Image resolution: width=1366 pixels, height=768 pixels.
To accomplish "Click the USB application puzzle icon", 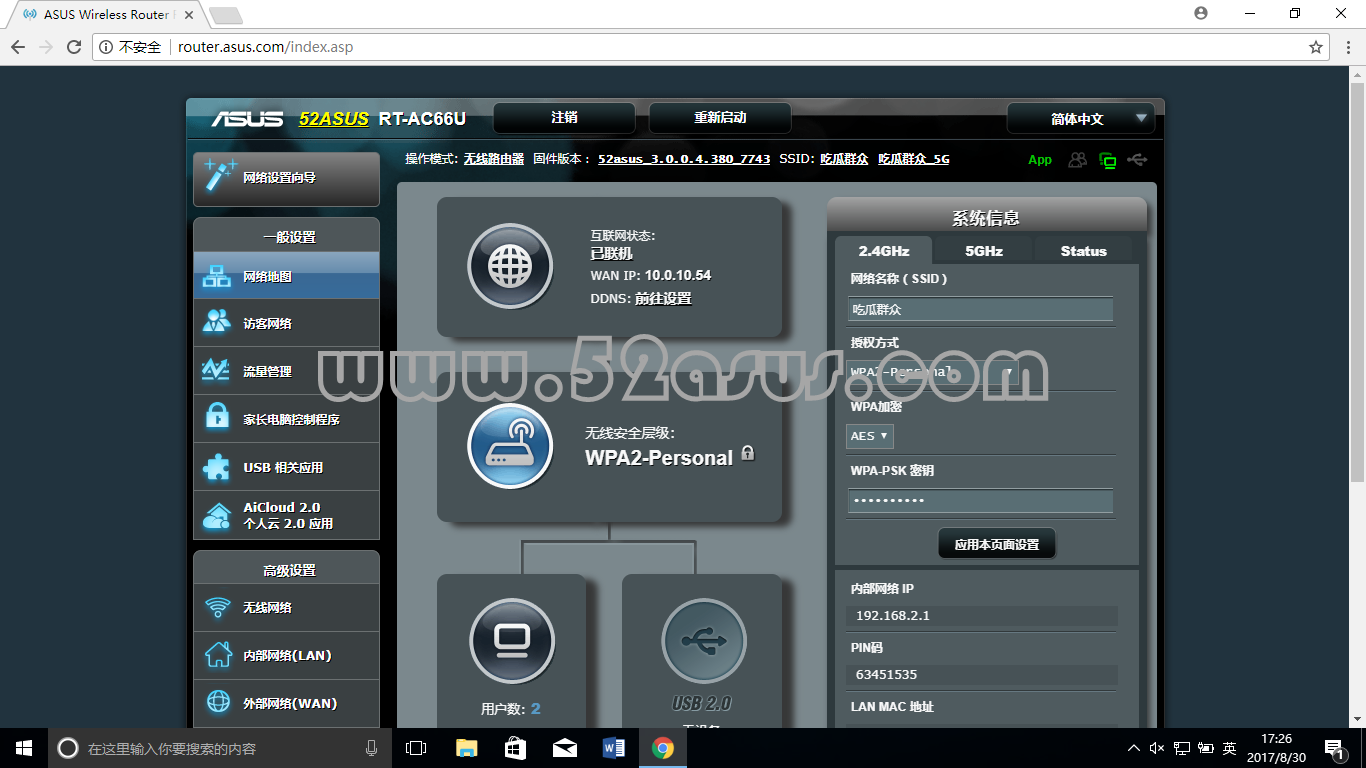I will (x=217, y=466).
